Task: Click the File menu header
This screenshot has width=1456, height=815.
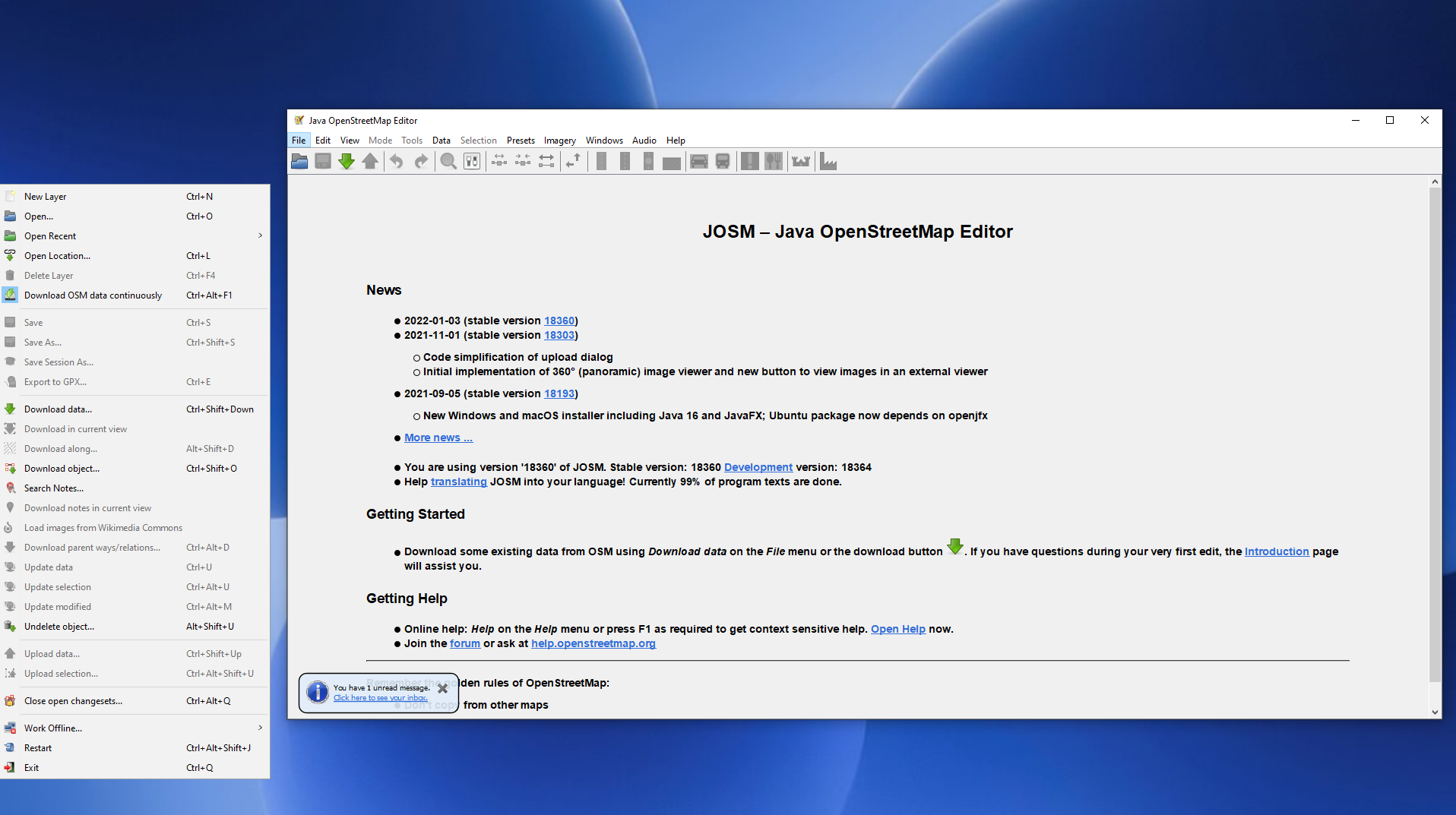Action: click(x=299, y=140)
